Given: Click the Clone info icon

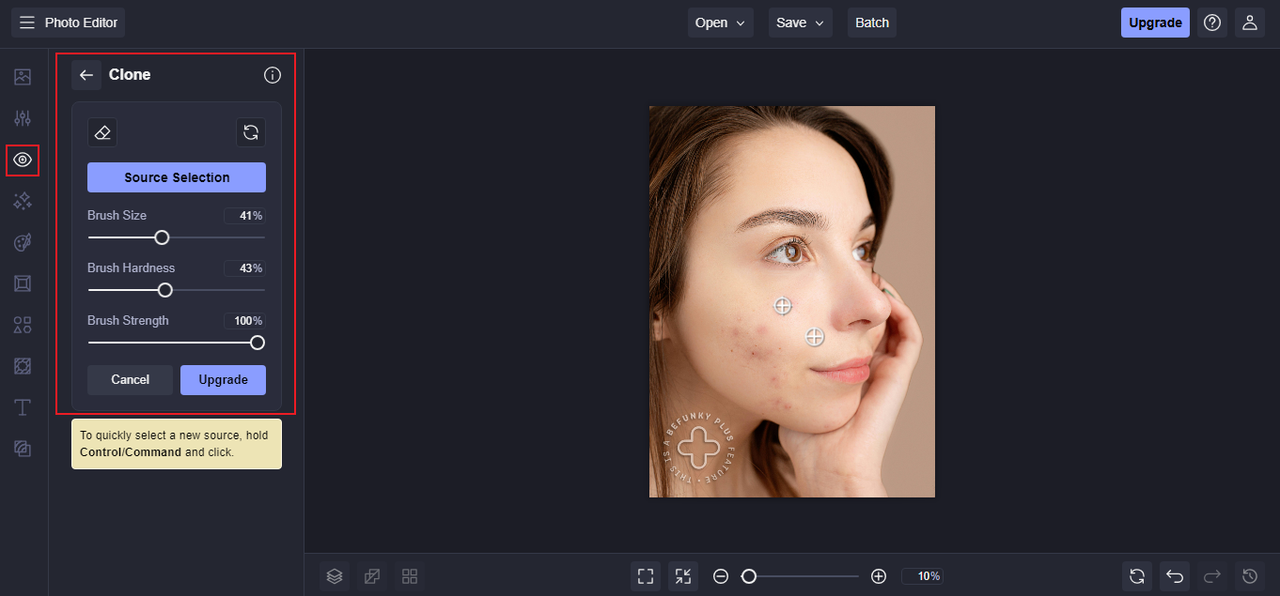Looking at the screenshot, I should (x=272, y=75).
